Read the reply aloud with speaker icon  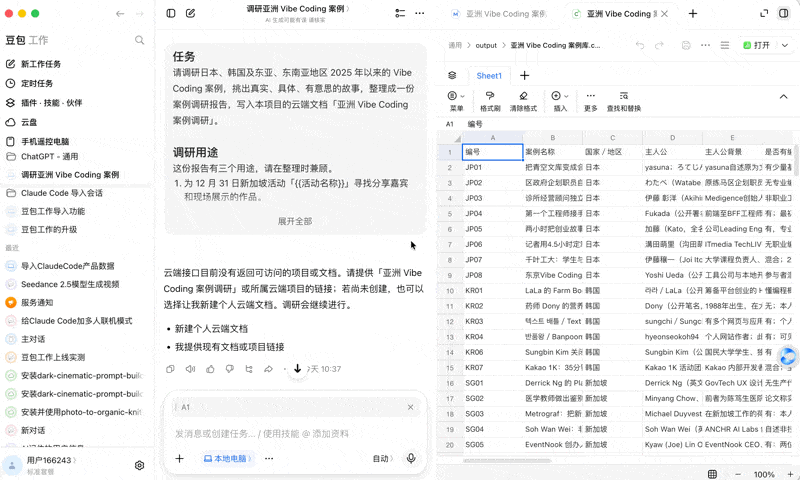190,369
